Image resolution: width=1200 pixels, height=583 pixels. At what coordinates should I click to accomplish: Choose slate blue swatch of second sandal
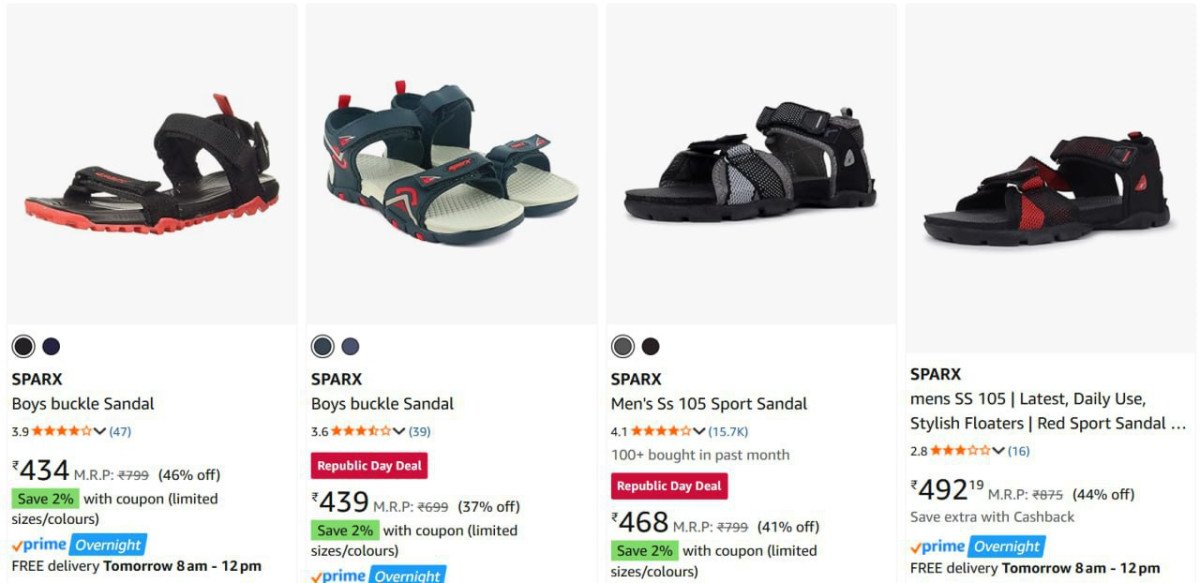coord(350,346)
